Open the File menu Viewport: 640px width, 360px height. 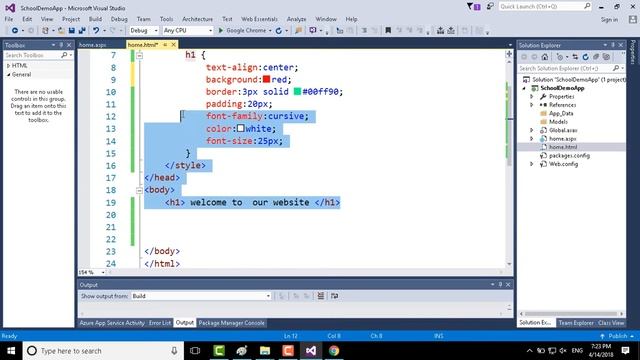9,19
